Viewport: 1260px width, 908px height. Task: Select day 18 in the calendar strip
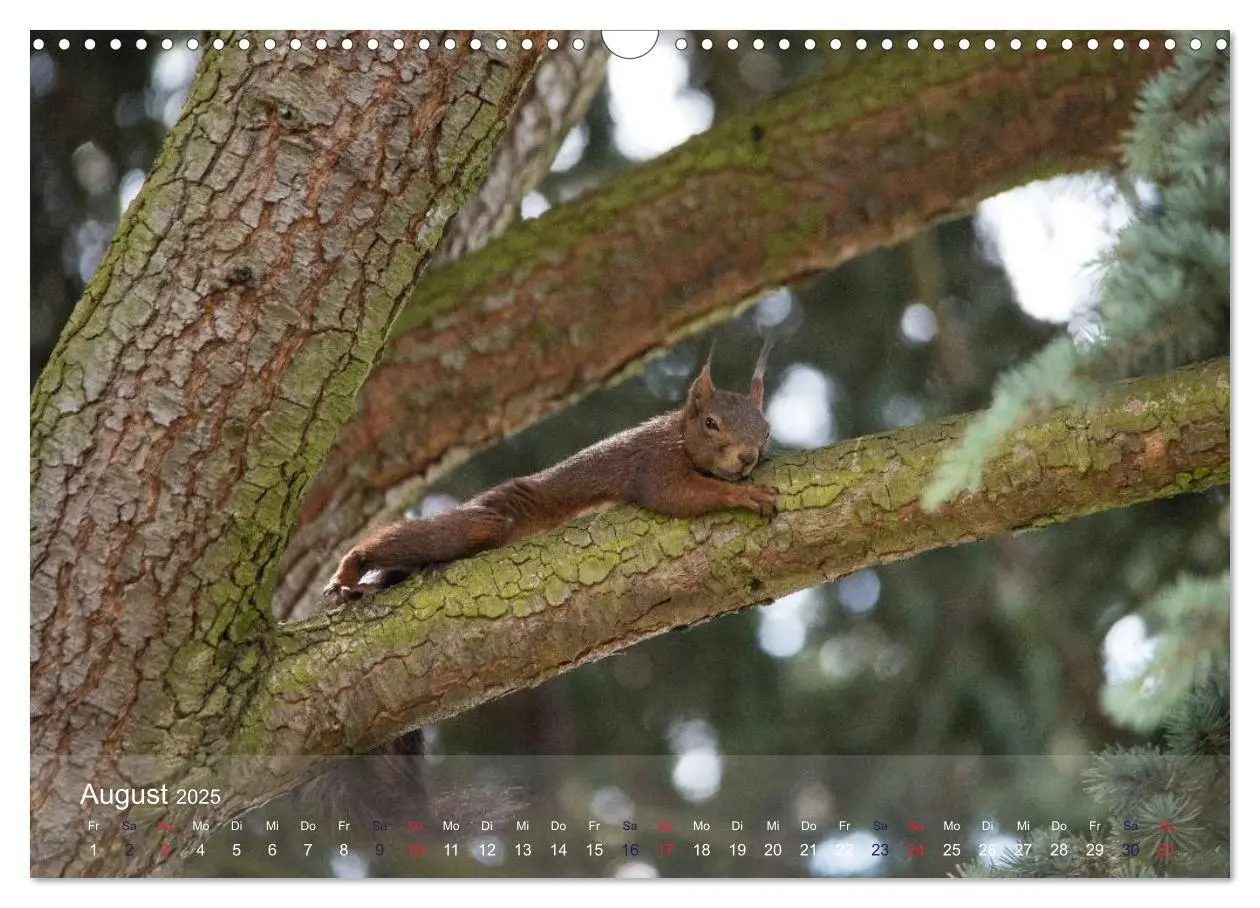(701, 850)
